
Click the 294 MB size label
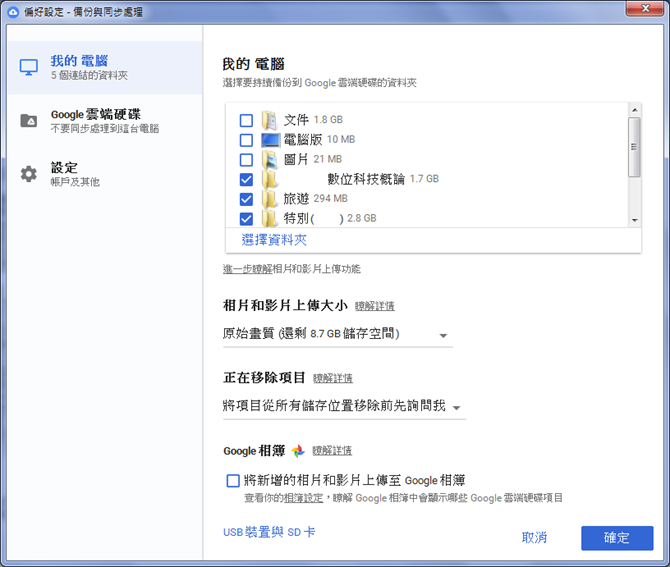click(331, 198)
